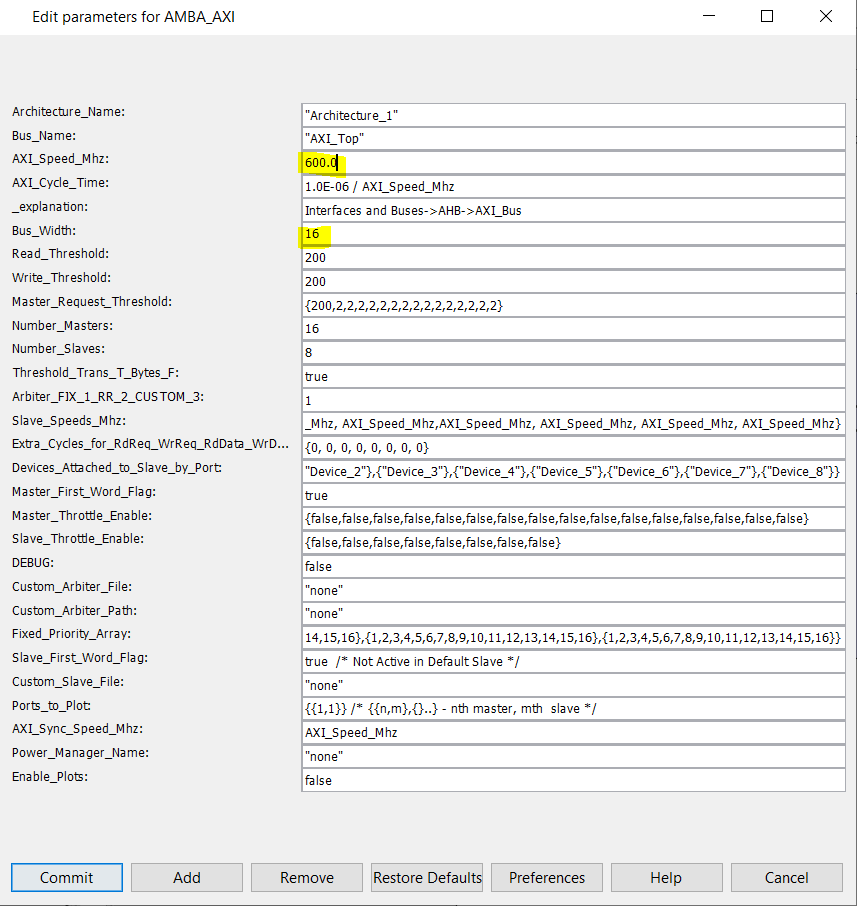Viewport: 857px width, 906px height.
Task: Maximize the Edit parameters window
Action: [767, 16]
